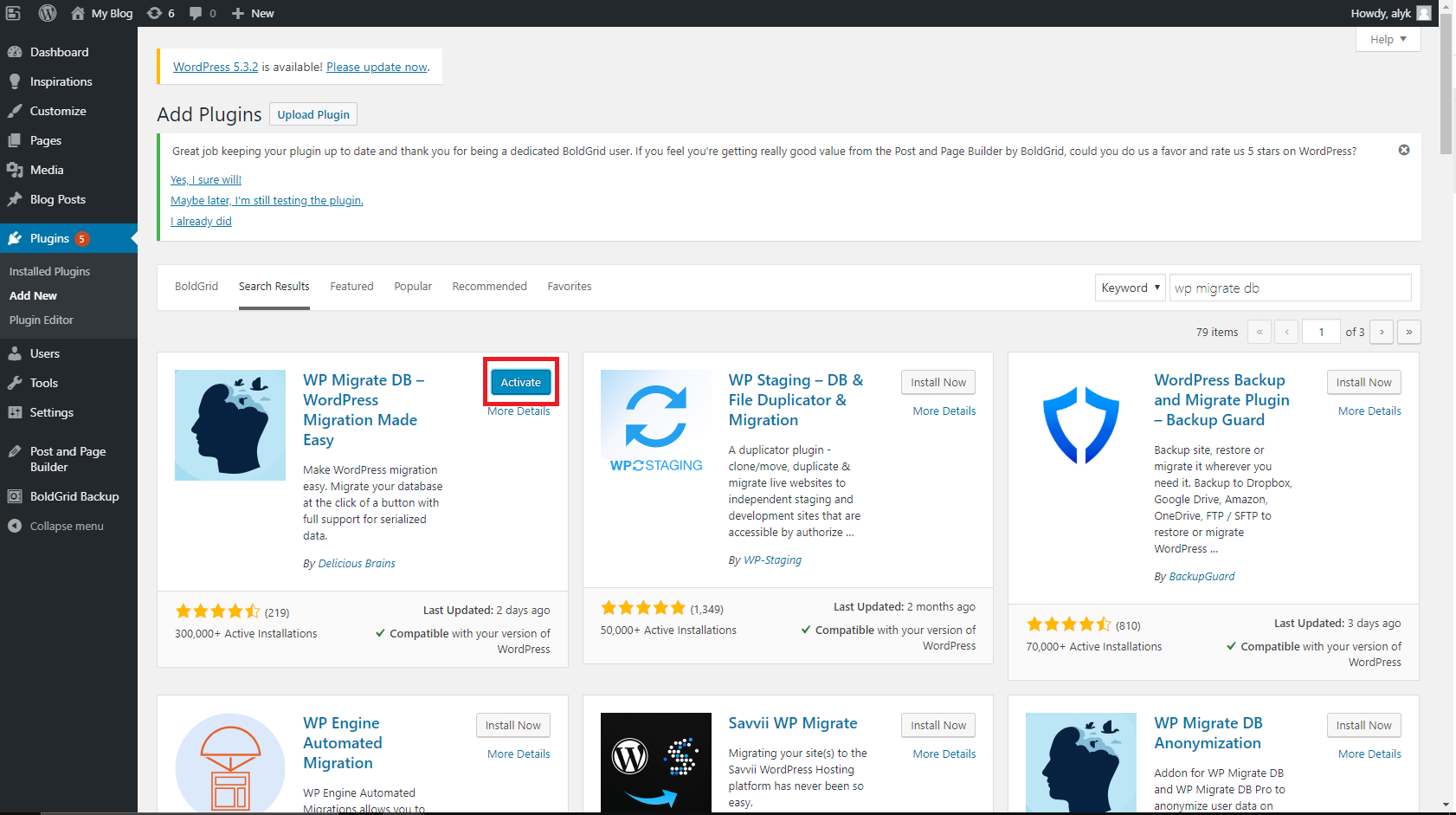1456x815 pixels.
Task: Activate the WP Migrate DB plugin
Action: [520, 382]
